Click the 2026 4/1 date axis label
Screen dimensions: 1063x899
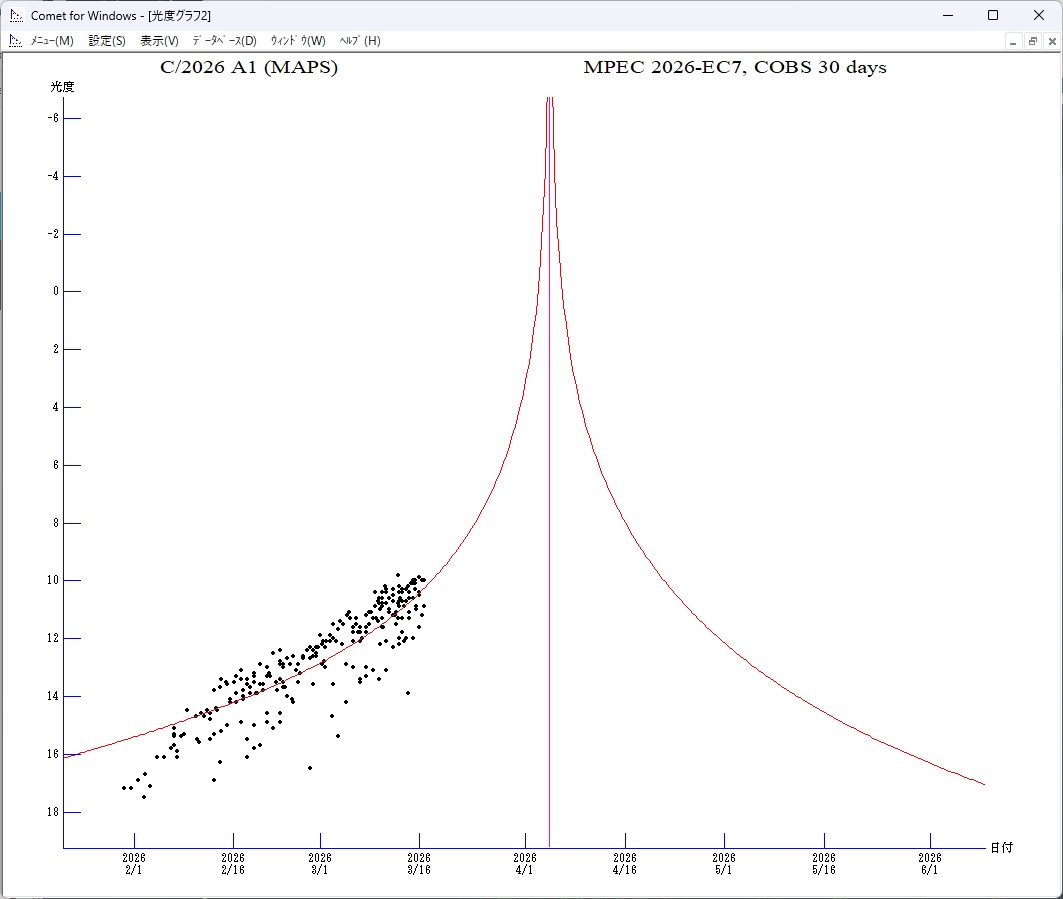525,863
